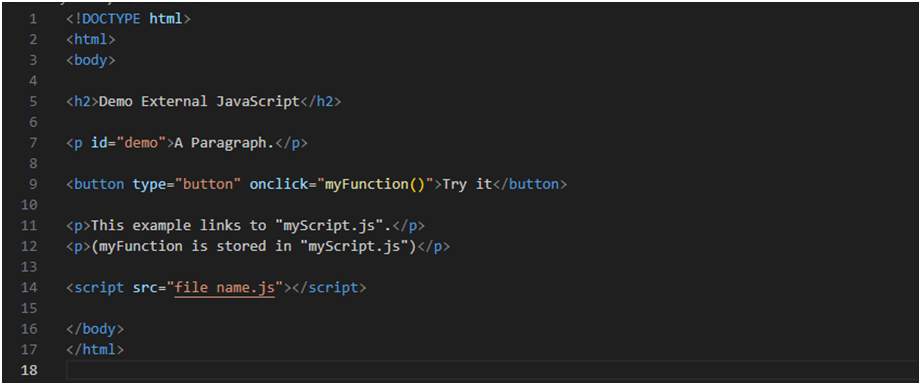Click the closing /html tag on line 17

pyautogui.click(x=95, y=349)
